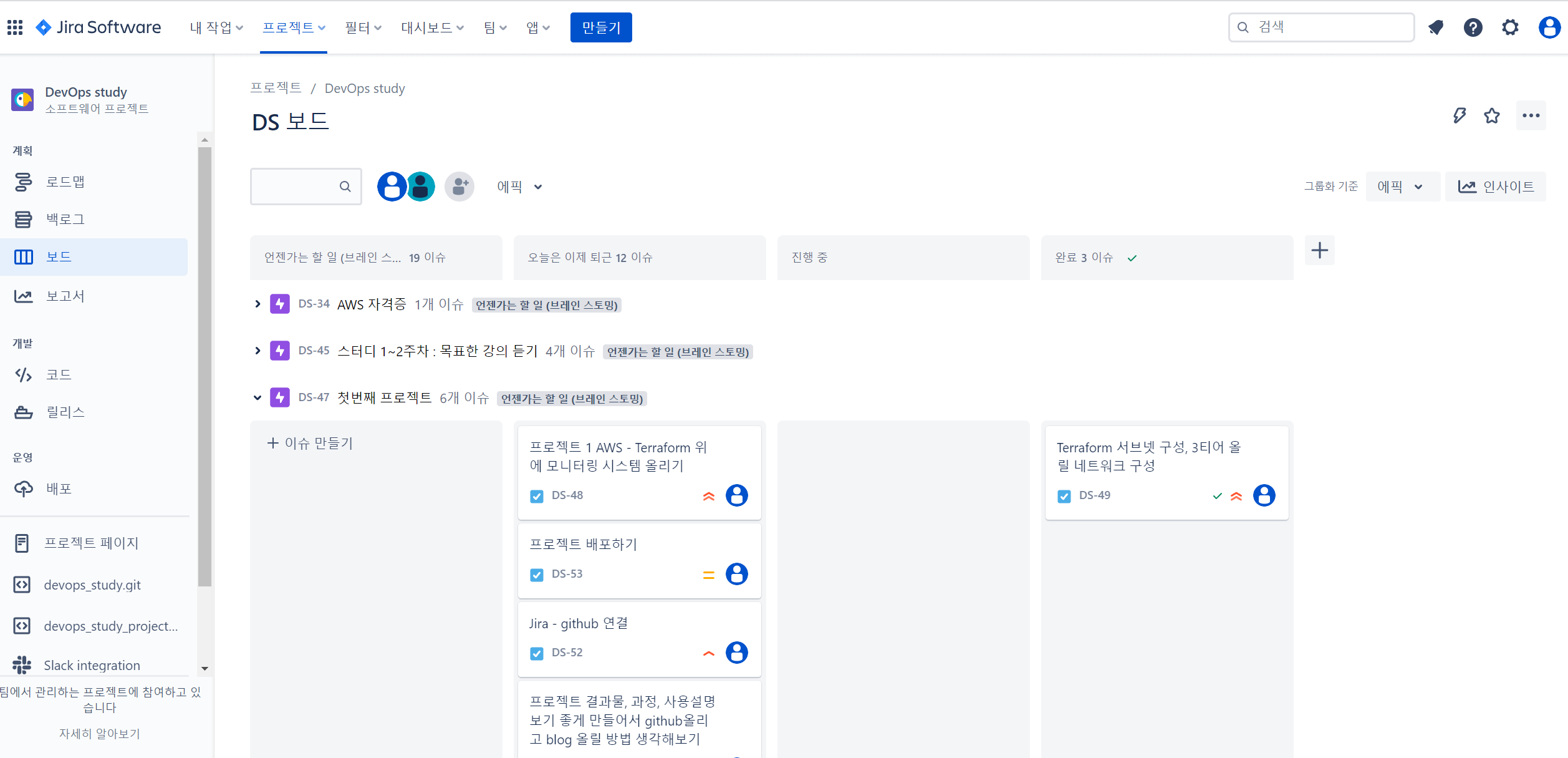This screenshot has height=758, width=1568.
Task: Click the DS-49 assignee avatar
Action: 1264,495
